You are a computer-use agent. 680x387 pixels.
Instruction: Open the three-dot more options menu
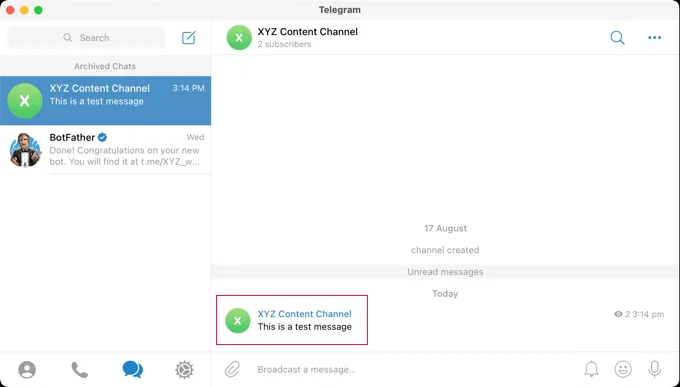coord(654,38)
